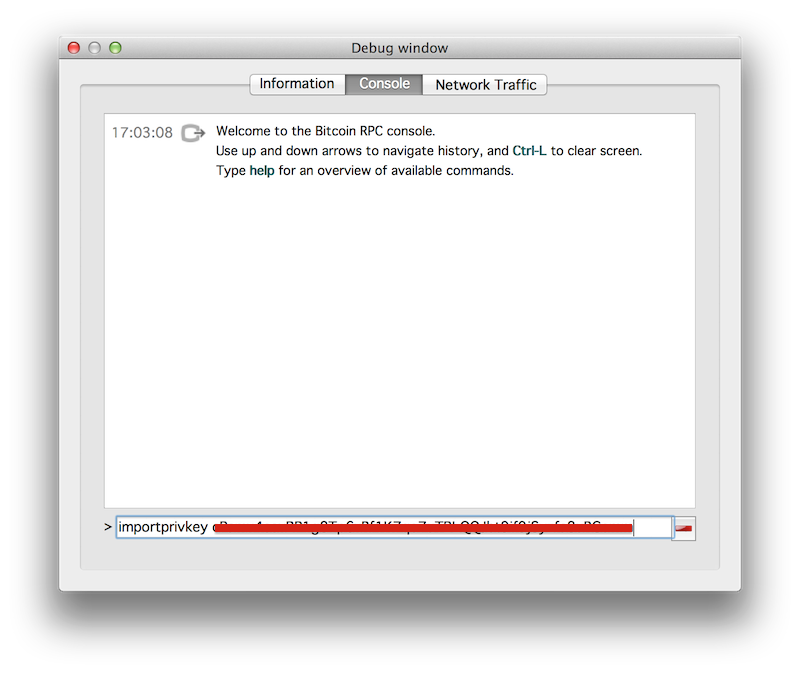Image resolution: width=800 pixels, height=673 pixels.
Task: Click the 'Debug window' title text
Action: tap(399, 48)
